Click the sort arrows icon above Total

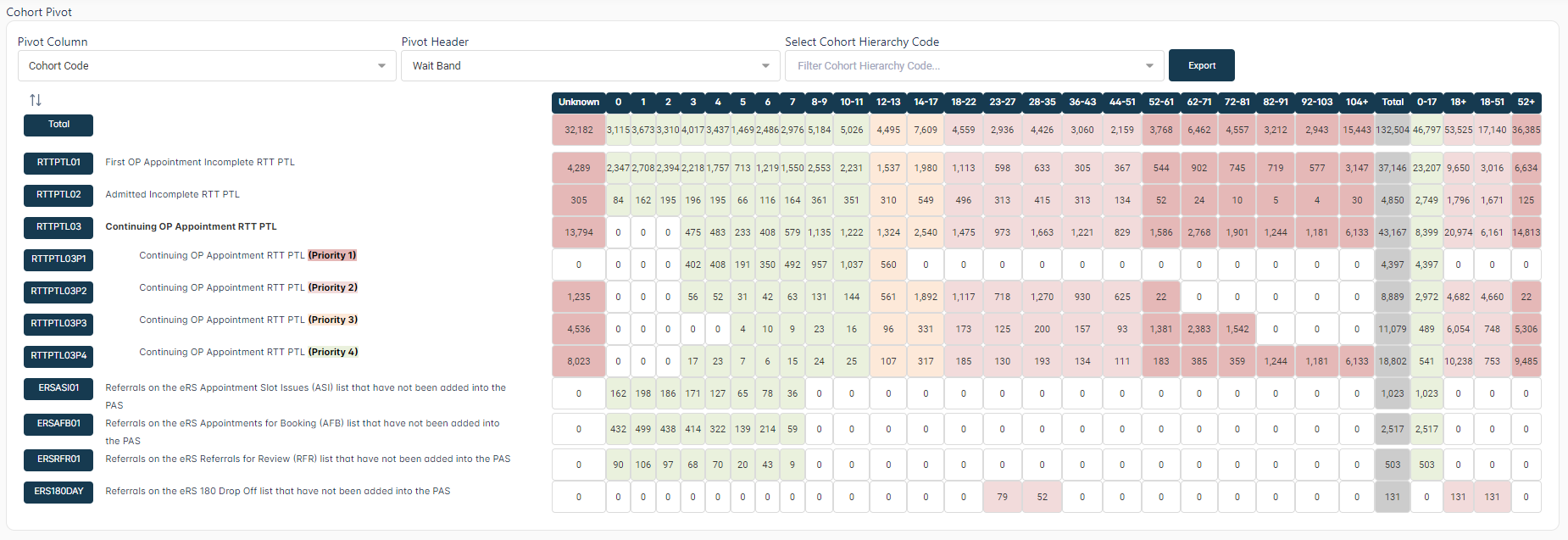(x=35, y=100)
